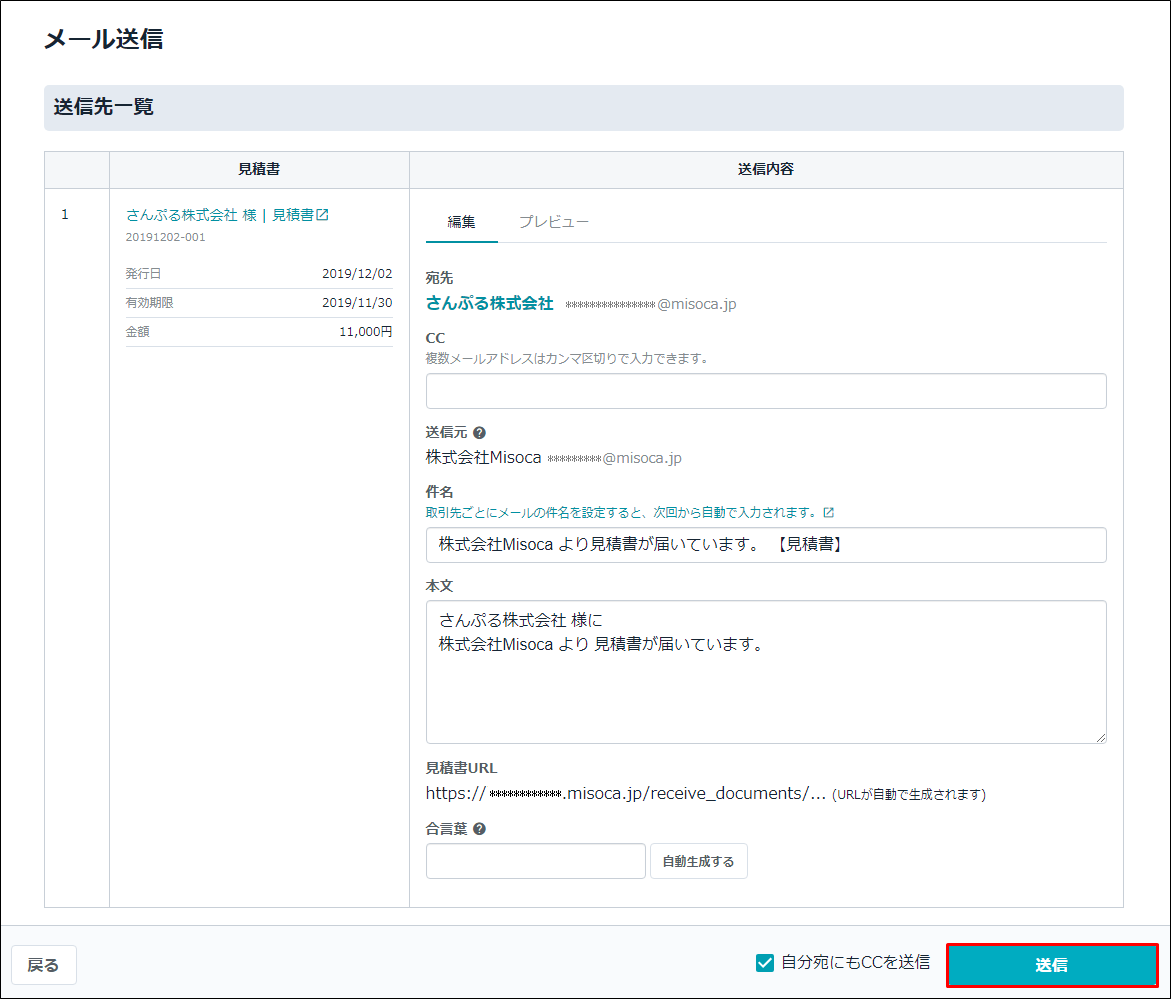Click resize handle of 本文 text area
Image resolution: width=1171 pixels, height=999 pixels.
(x=1101, y=738)
